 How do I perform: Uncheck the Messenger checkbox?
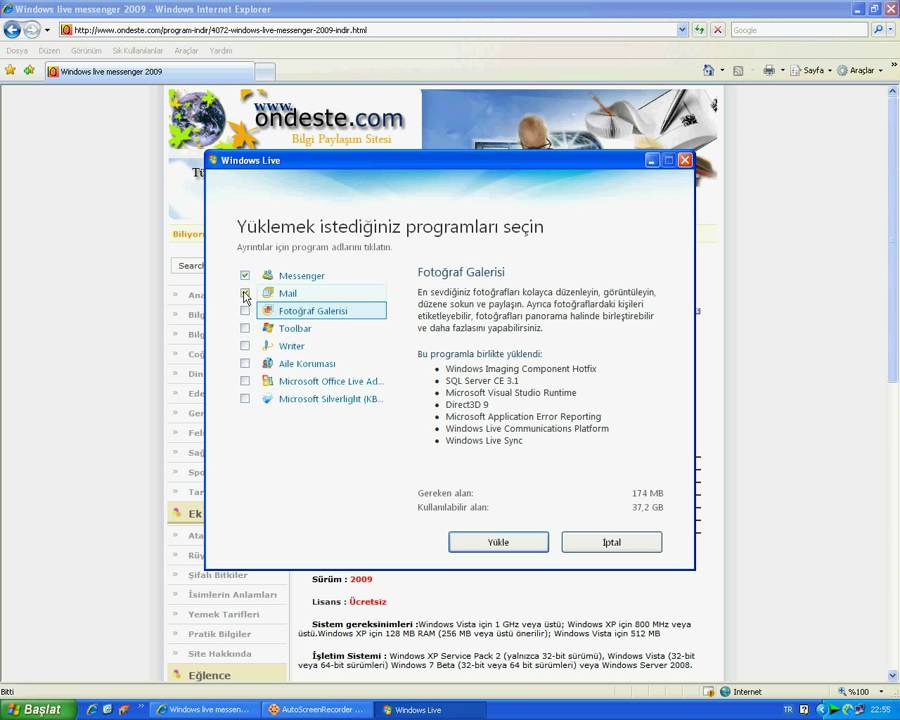[x=245, y=275]
